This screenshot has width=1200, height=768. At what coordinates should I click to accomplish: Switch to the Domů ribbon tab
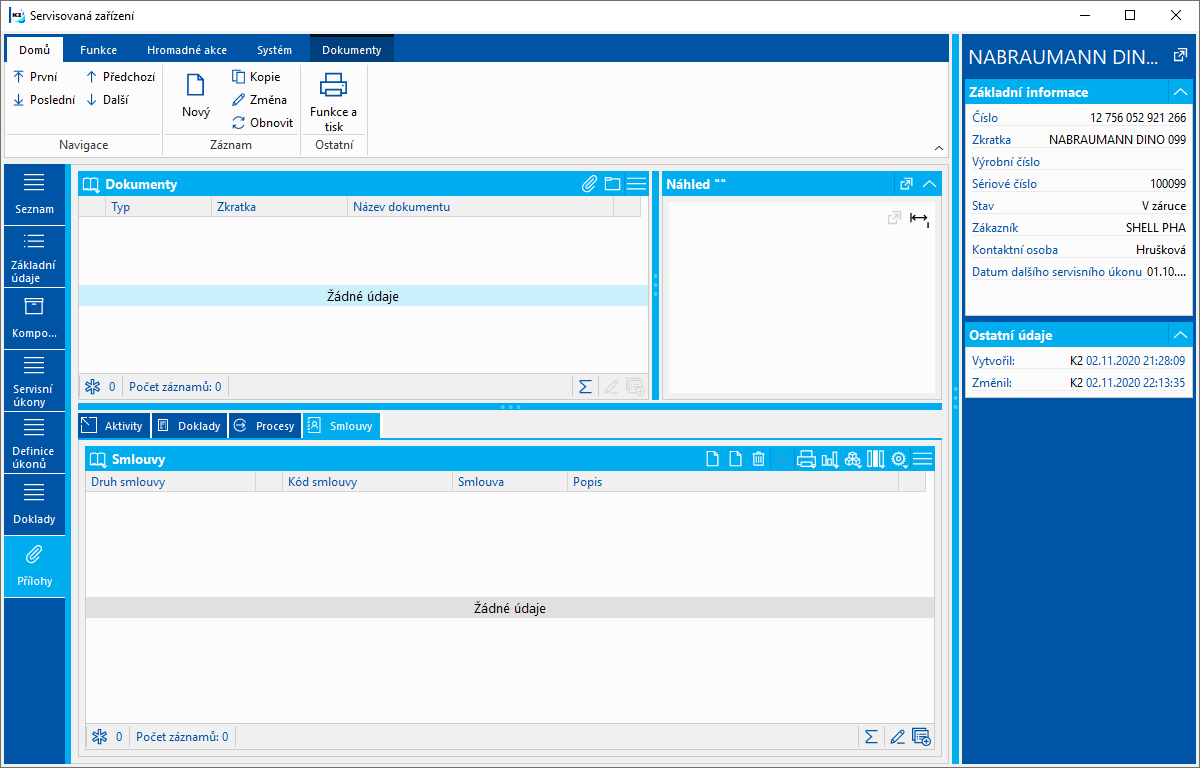[34, 50]
